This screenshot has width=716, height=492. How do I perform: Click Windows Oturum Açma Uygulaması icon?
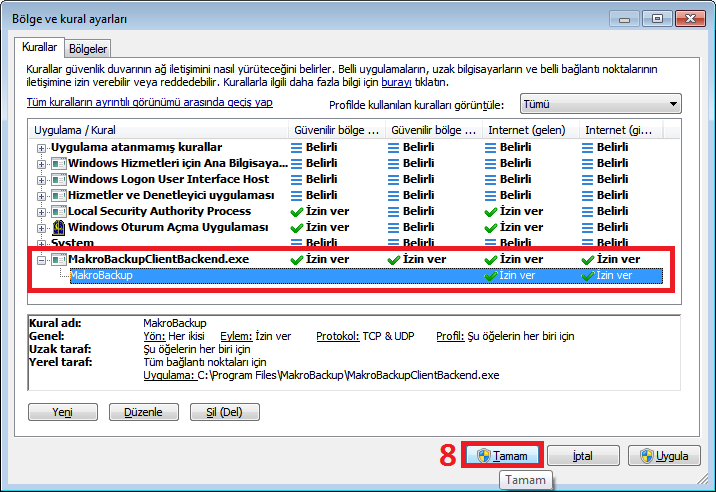(x=58, y=227)
